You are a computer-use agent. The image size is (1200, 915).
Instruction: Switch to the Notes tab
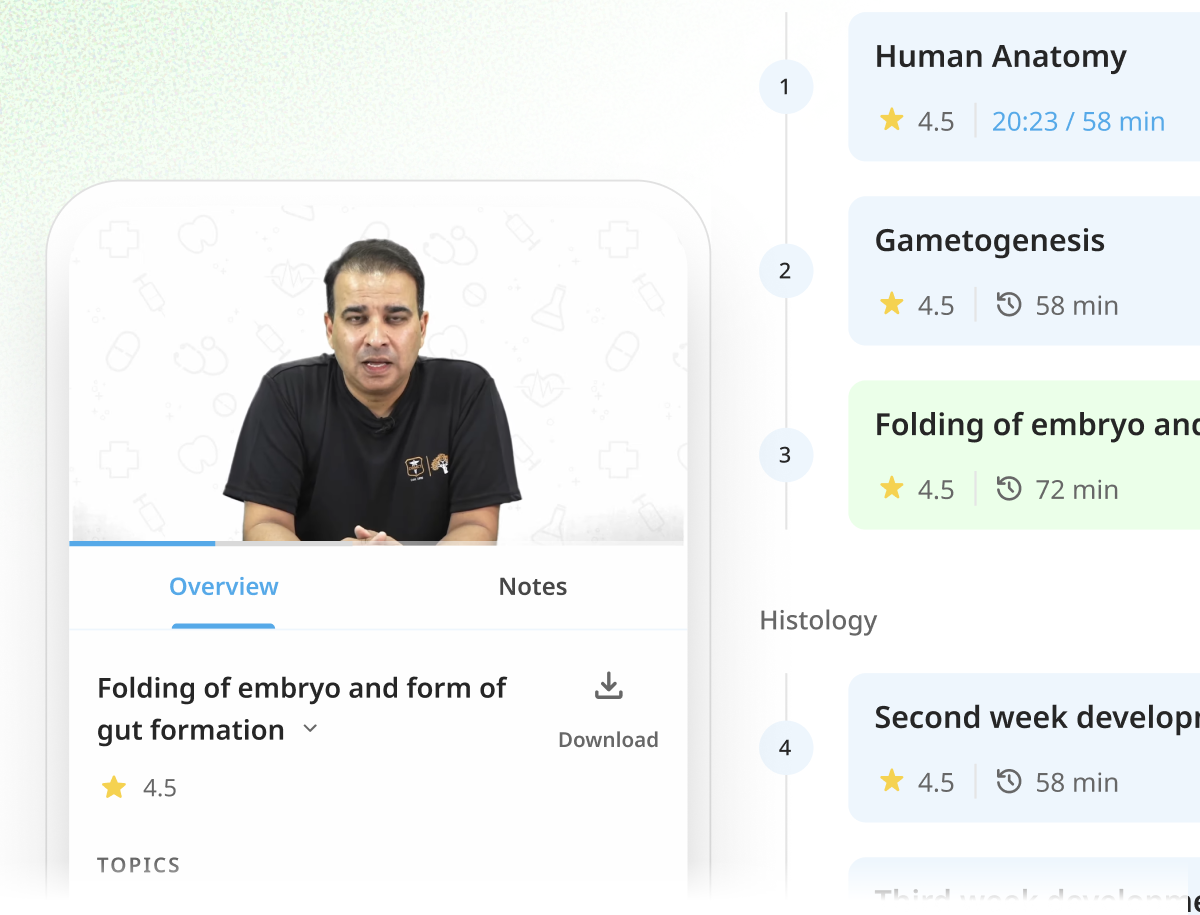point(533,587)
